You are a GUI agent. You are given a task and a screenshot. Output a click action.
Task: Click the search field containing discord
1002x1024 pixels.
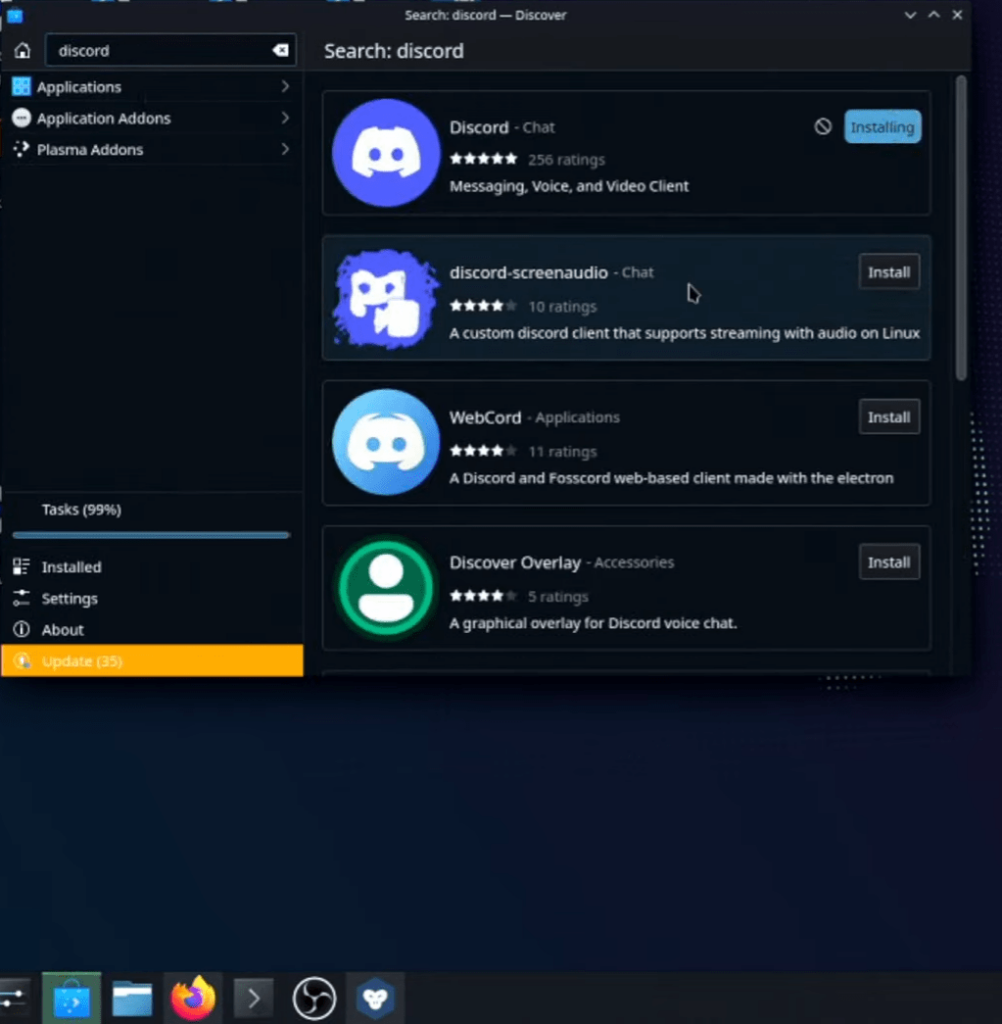click(x=170, y=50)
